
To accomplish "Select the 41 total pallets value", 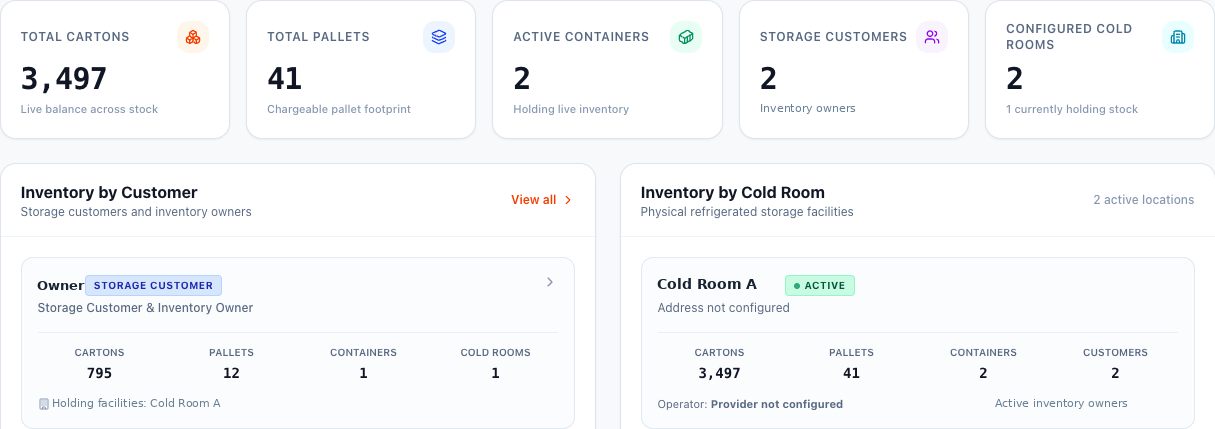I will click(x=285, y=78).
